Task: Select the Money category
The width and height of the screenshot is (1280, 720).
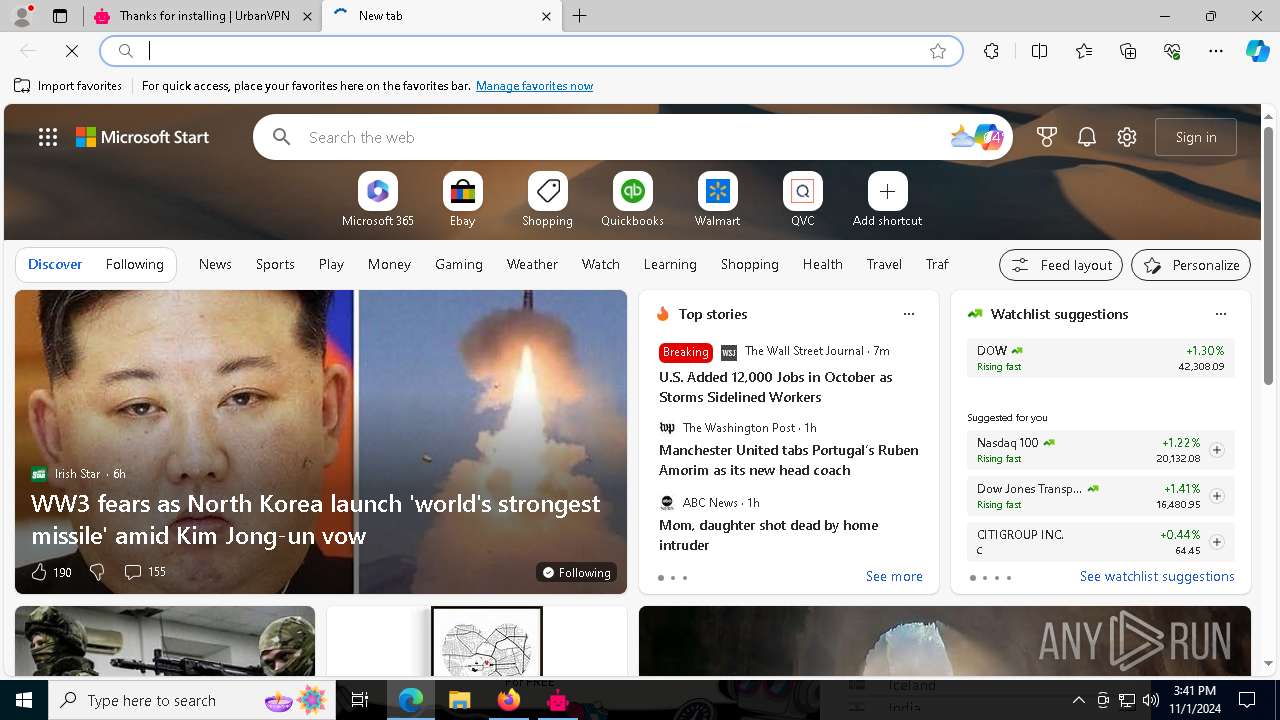Action: (x=389, y=264)
